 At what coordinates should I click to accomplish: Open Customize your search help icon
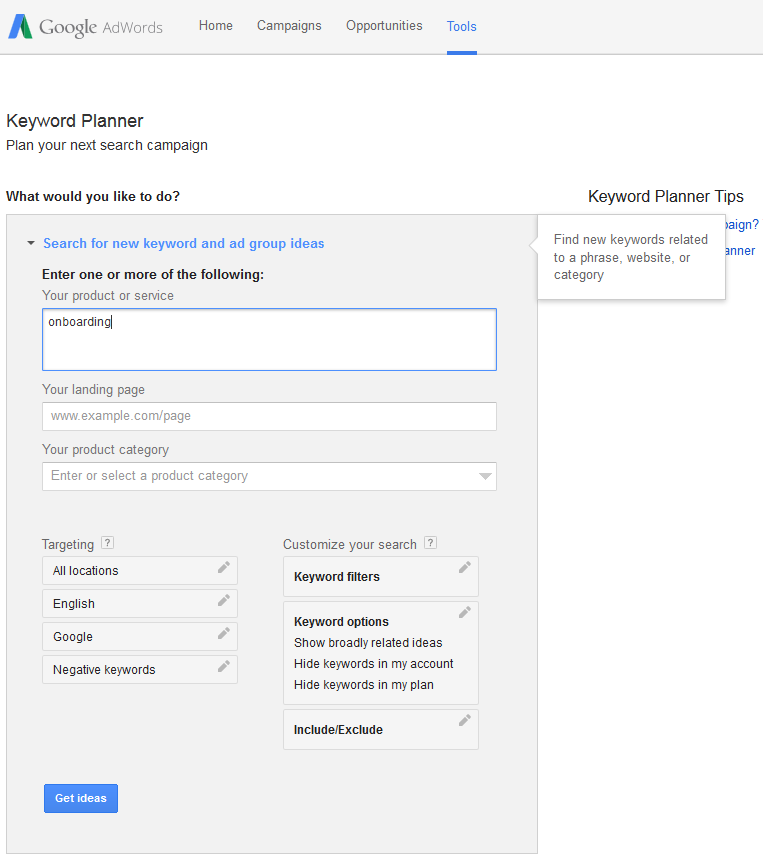(x=431, y=543)
